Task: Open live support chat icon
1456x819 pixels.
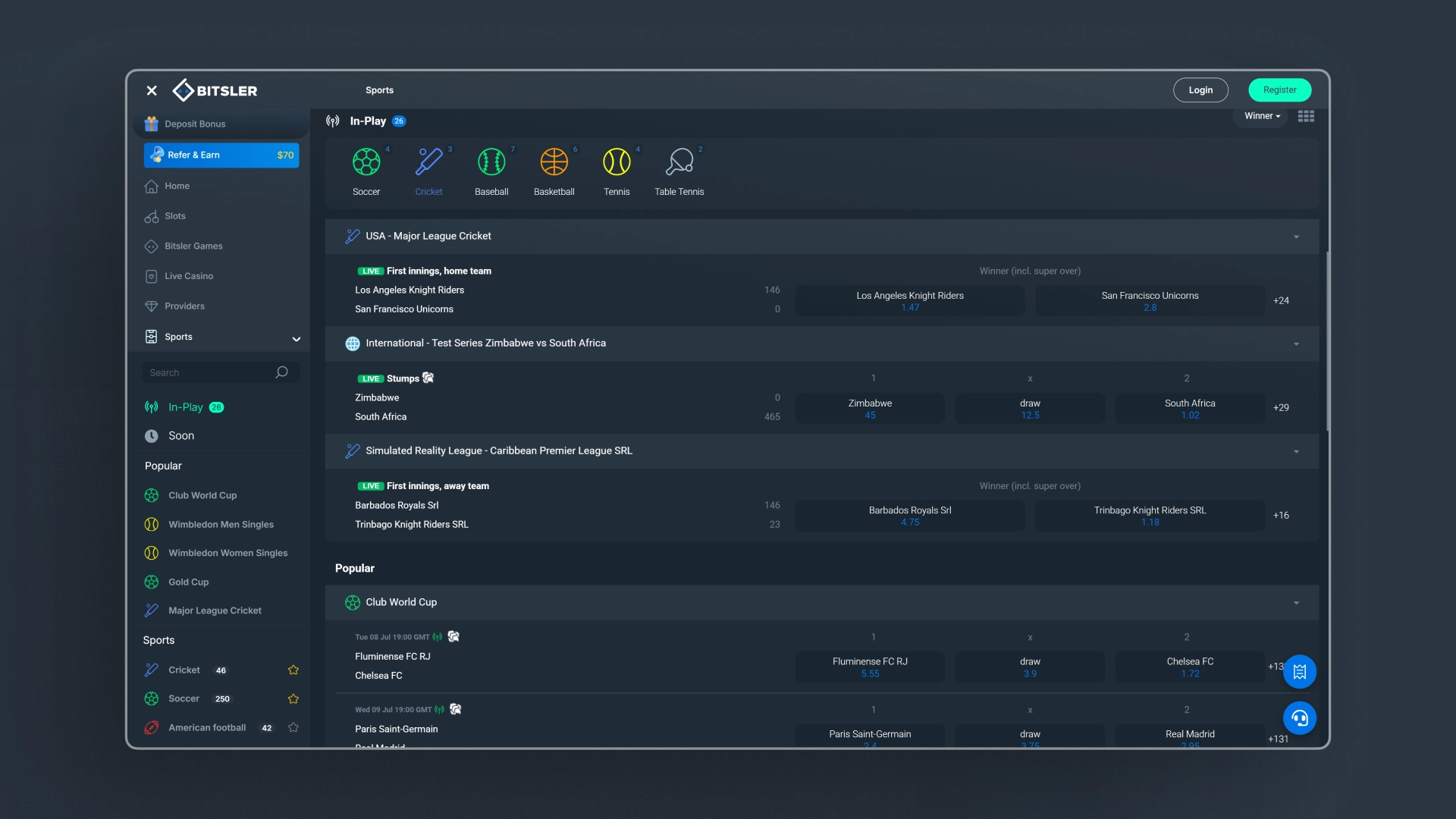Action: point(1299,718)
